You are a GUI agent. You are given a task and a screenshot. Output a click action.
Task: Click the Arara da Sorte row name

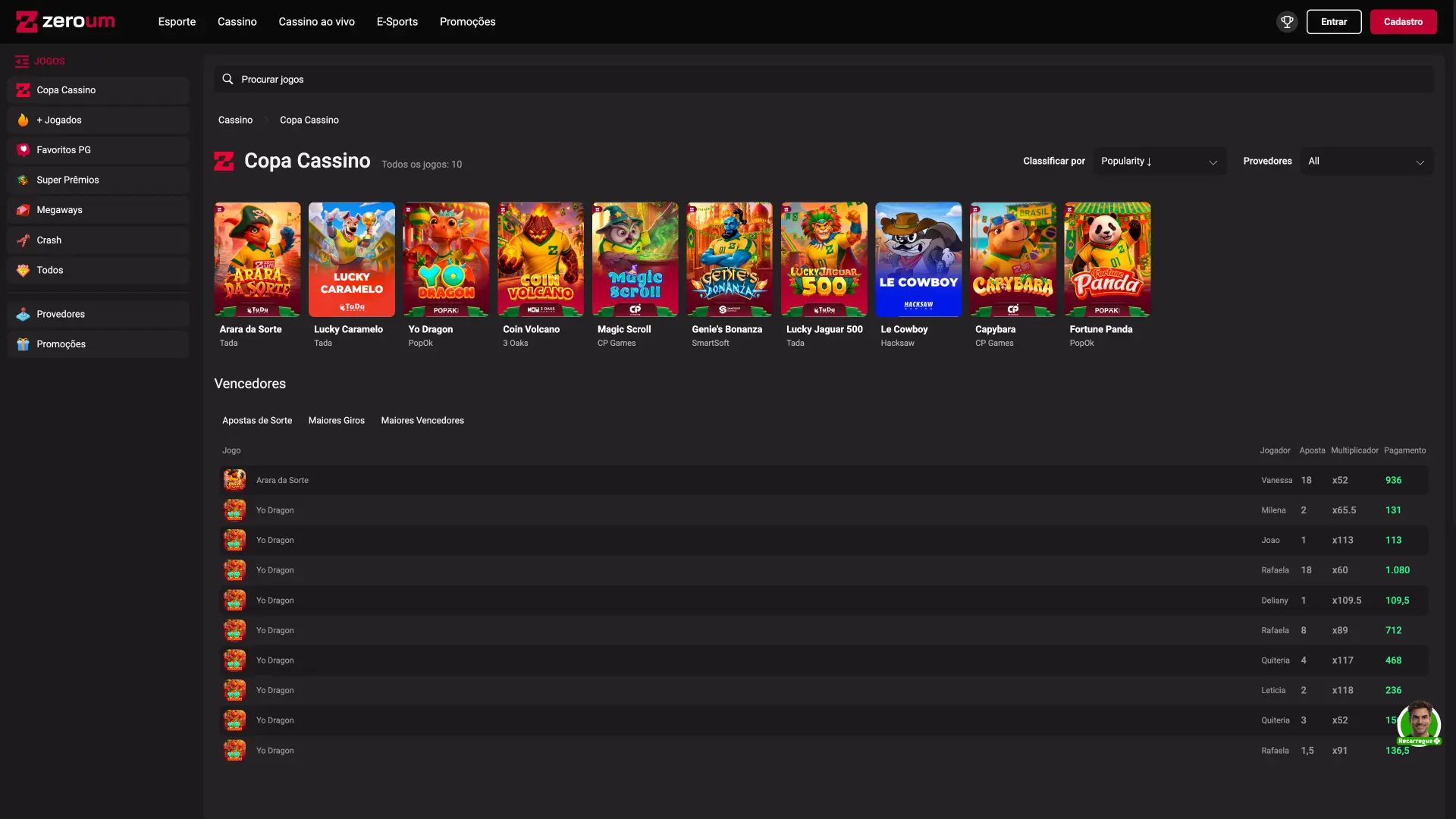(282, 481)
